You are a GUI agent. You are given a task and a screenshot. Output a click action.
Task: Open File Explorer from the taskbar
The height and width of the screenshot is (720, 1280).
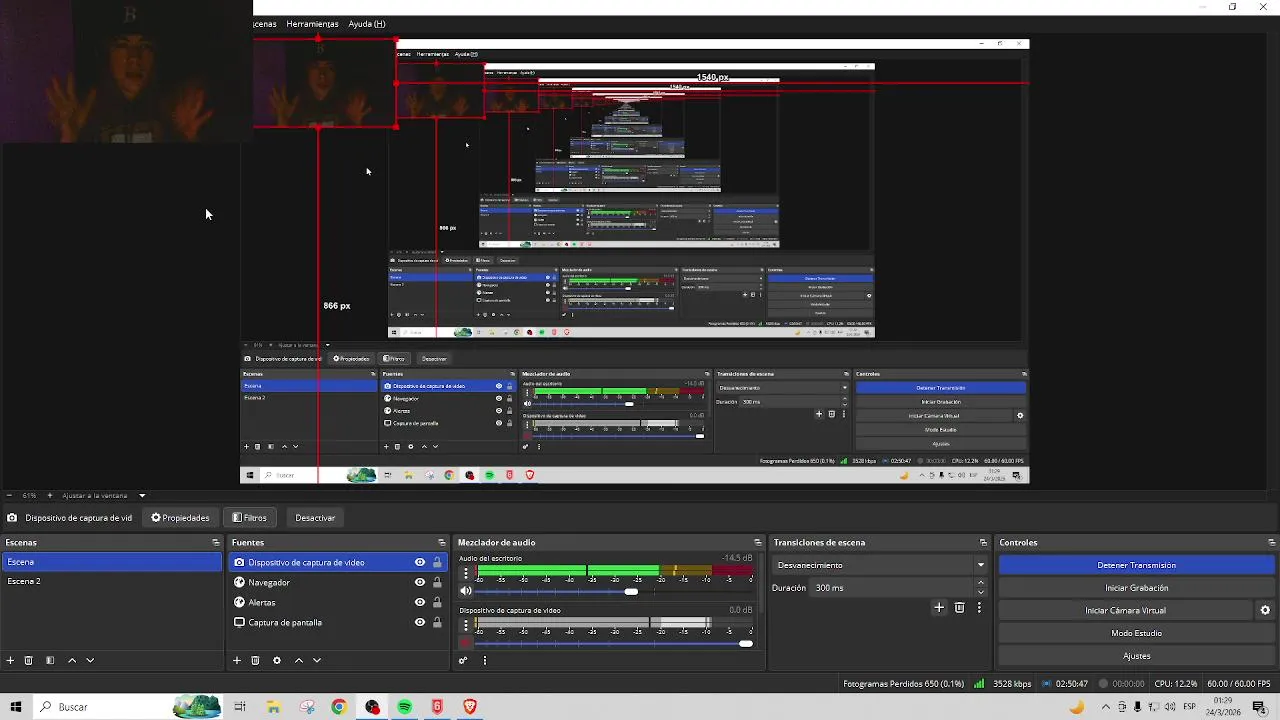273,707
